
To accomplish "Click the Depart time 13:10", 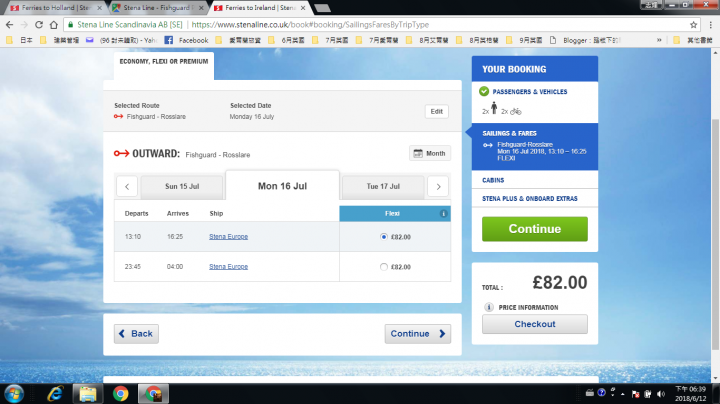I will (133, 236).
